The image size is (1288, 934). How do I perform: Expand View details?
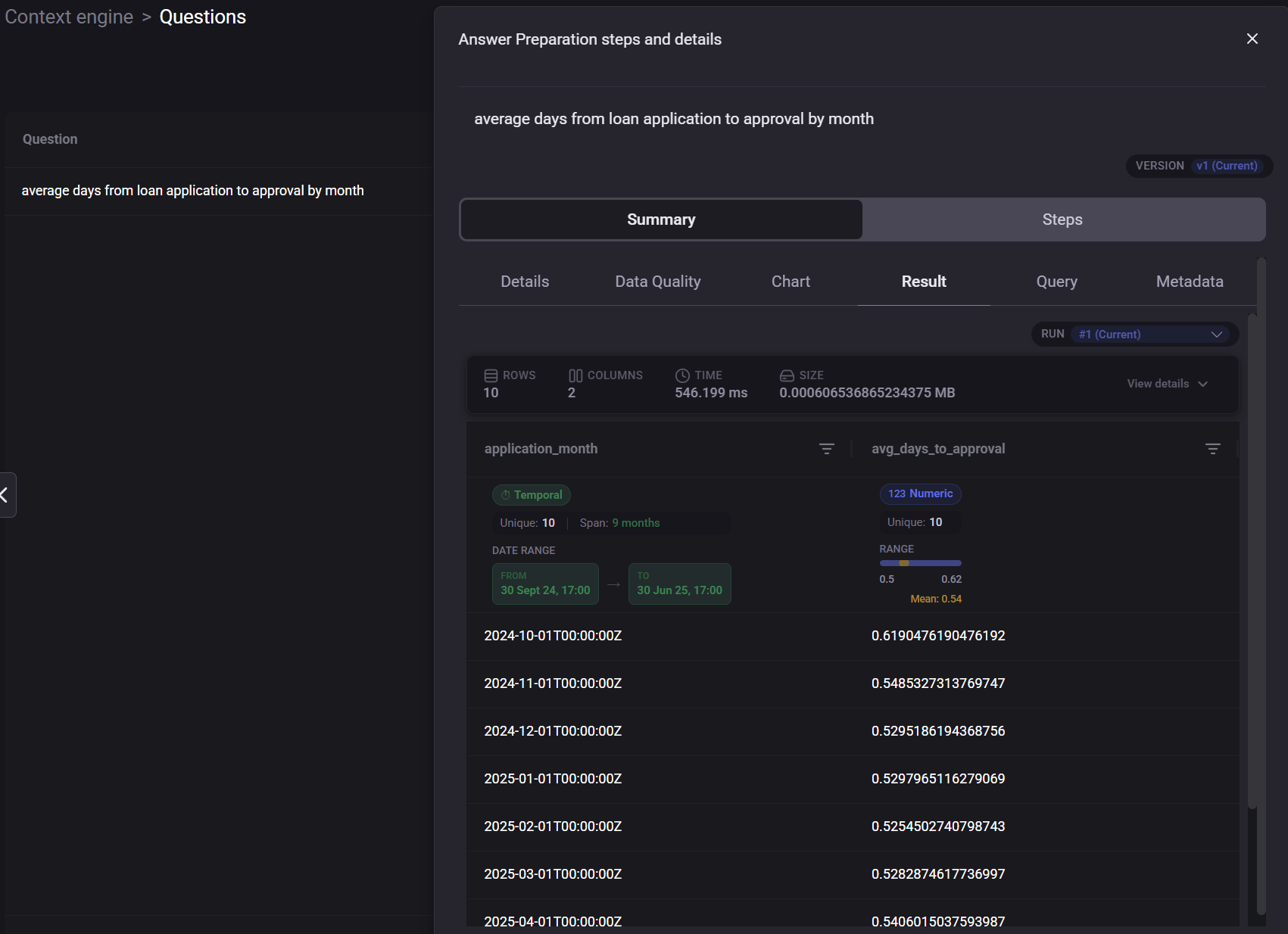1167,384
